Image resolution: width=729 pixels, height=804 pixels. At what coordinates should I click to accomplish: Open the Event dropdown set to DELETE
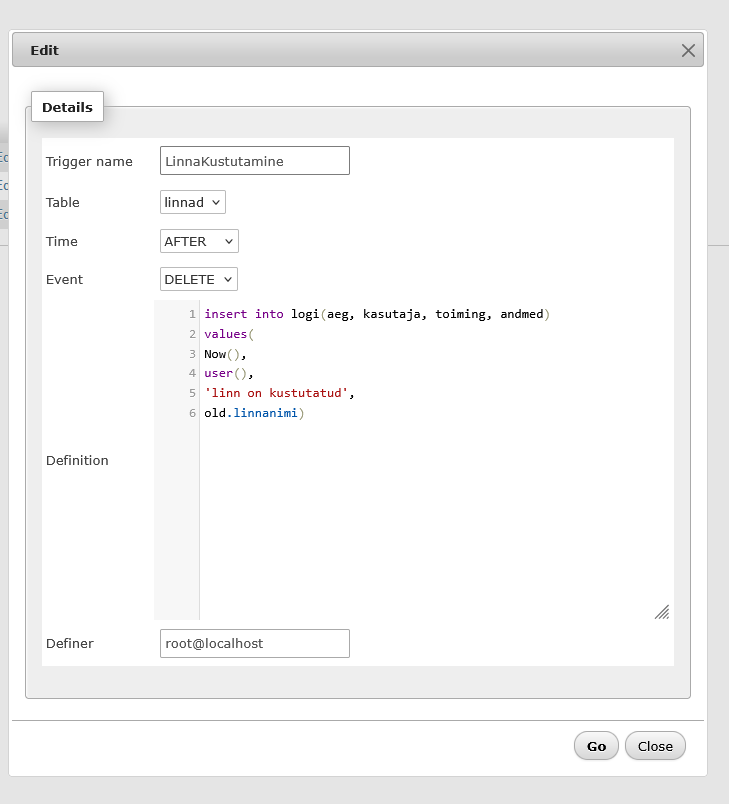tap(199, 280)
